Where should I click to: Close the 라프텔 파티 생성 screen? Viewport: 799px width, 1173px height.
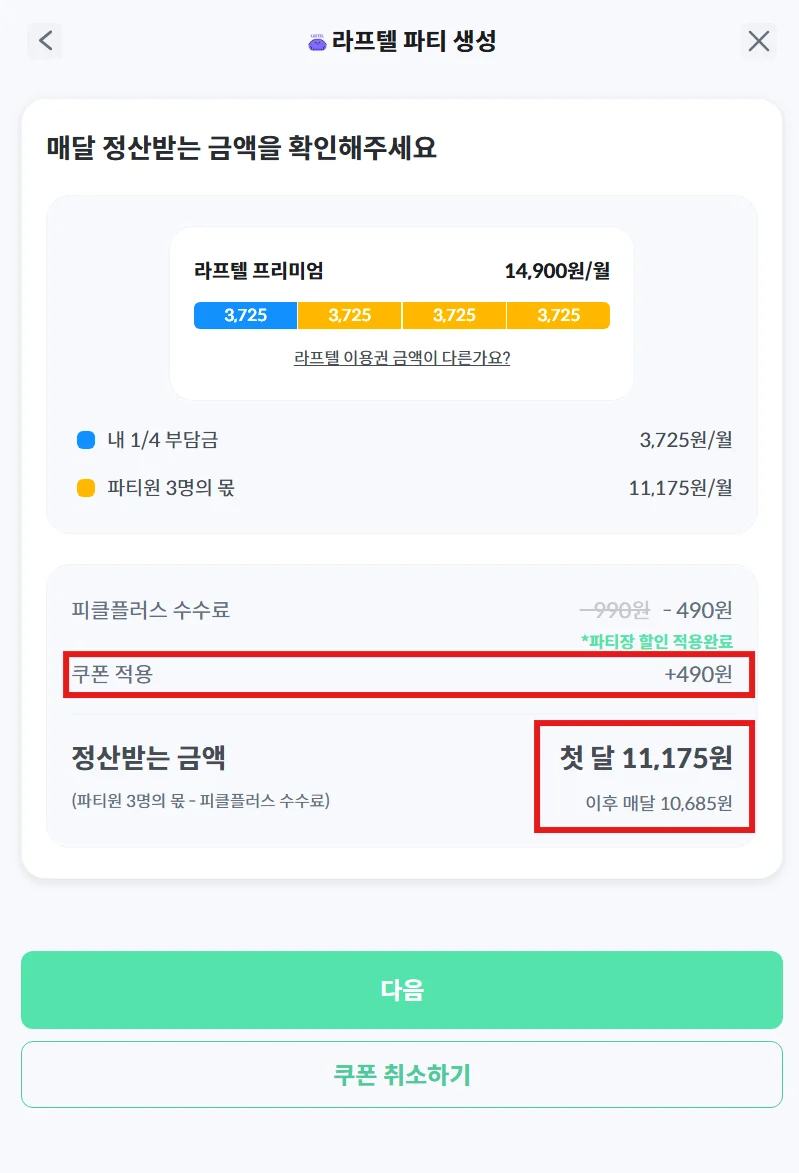point(759,41)
